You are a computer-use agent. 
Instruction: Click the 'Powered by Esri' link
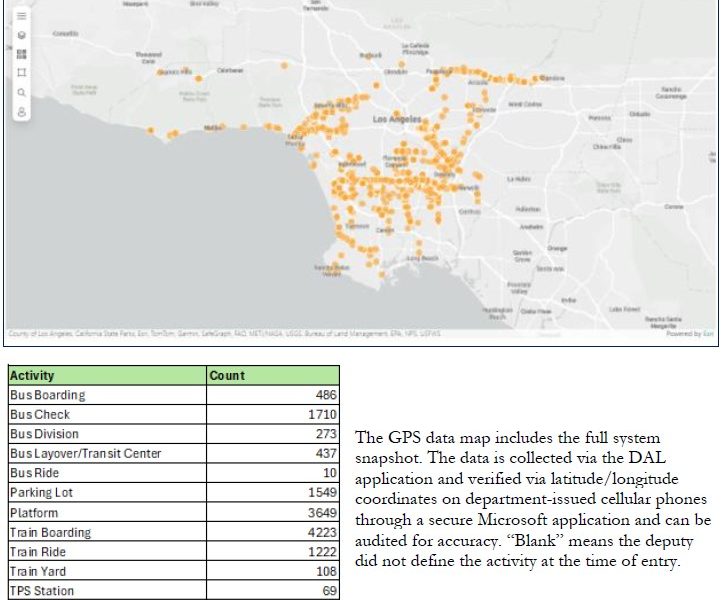pyautogui.click(x=690, y=334)
